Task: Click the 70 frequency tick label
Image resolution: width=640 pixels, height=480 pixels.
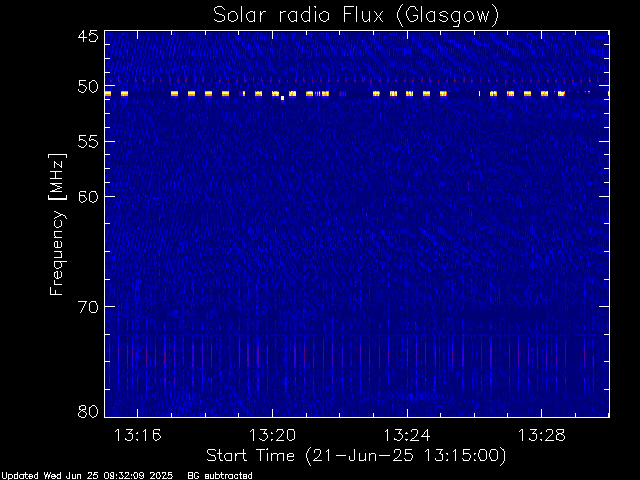Action: [88, 307]
